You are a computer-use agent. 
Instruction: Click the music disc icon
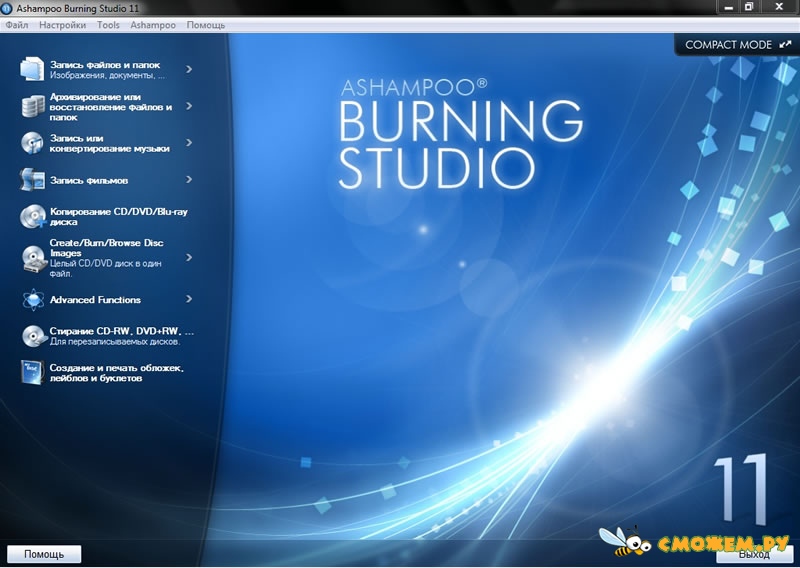pos(32,143)
